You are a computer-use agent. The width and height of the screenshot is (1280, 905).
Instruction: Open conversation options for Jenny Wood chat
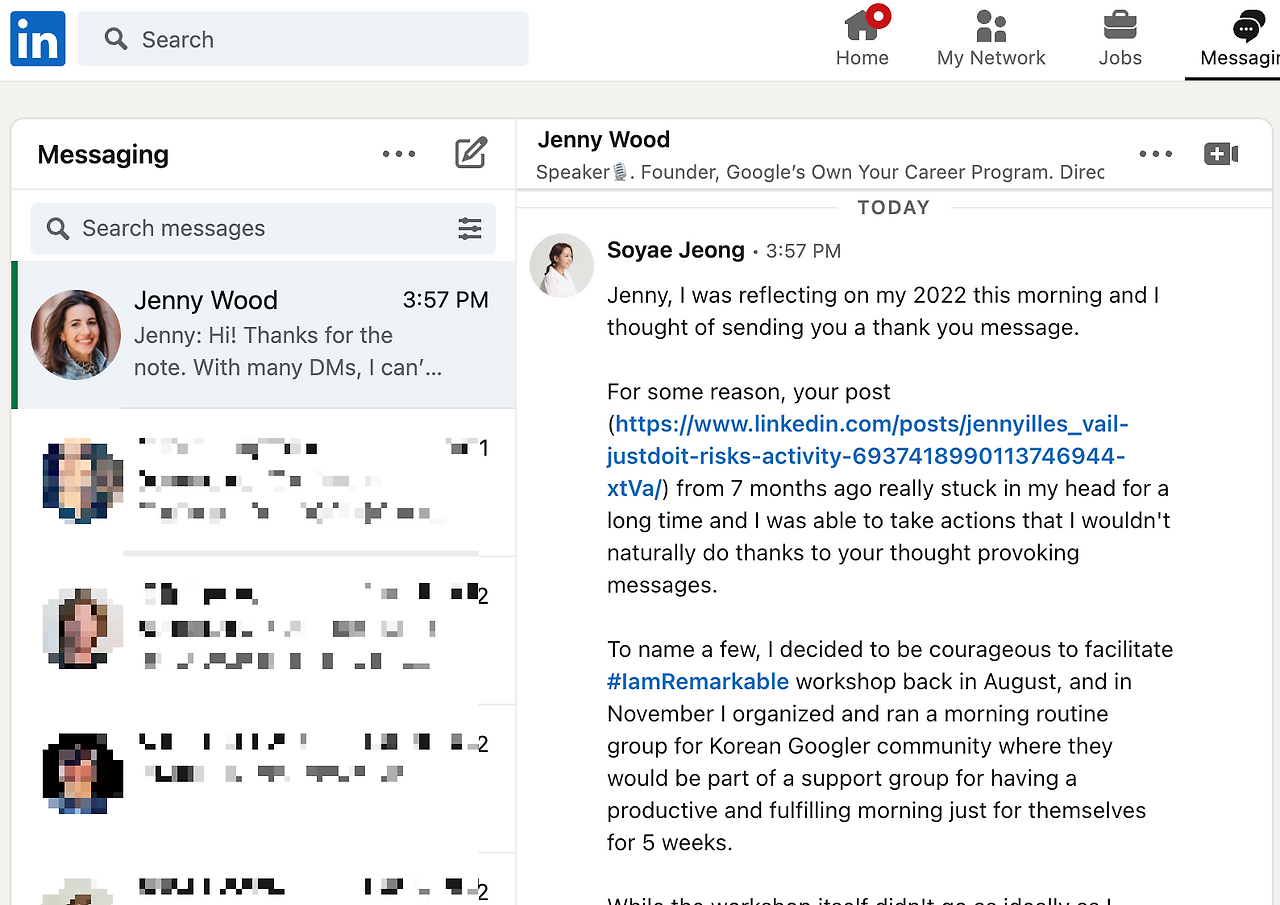[1156, 154]
